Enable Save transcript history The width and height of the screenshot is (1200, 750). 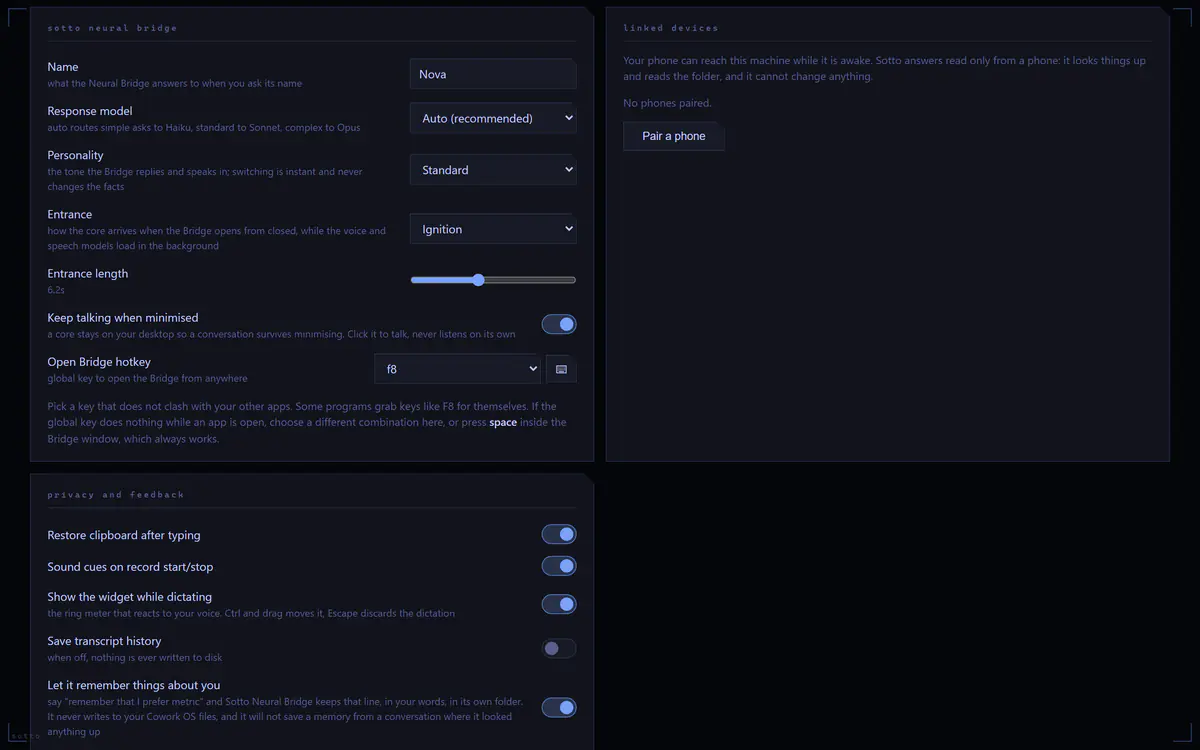point(559,648)
